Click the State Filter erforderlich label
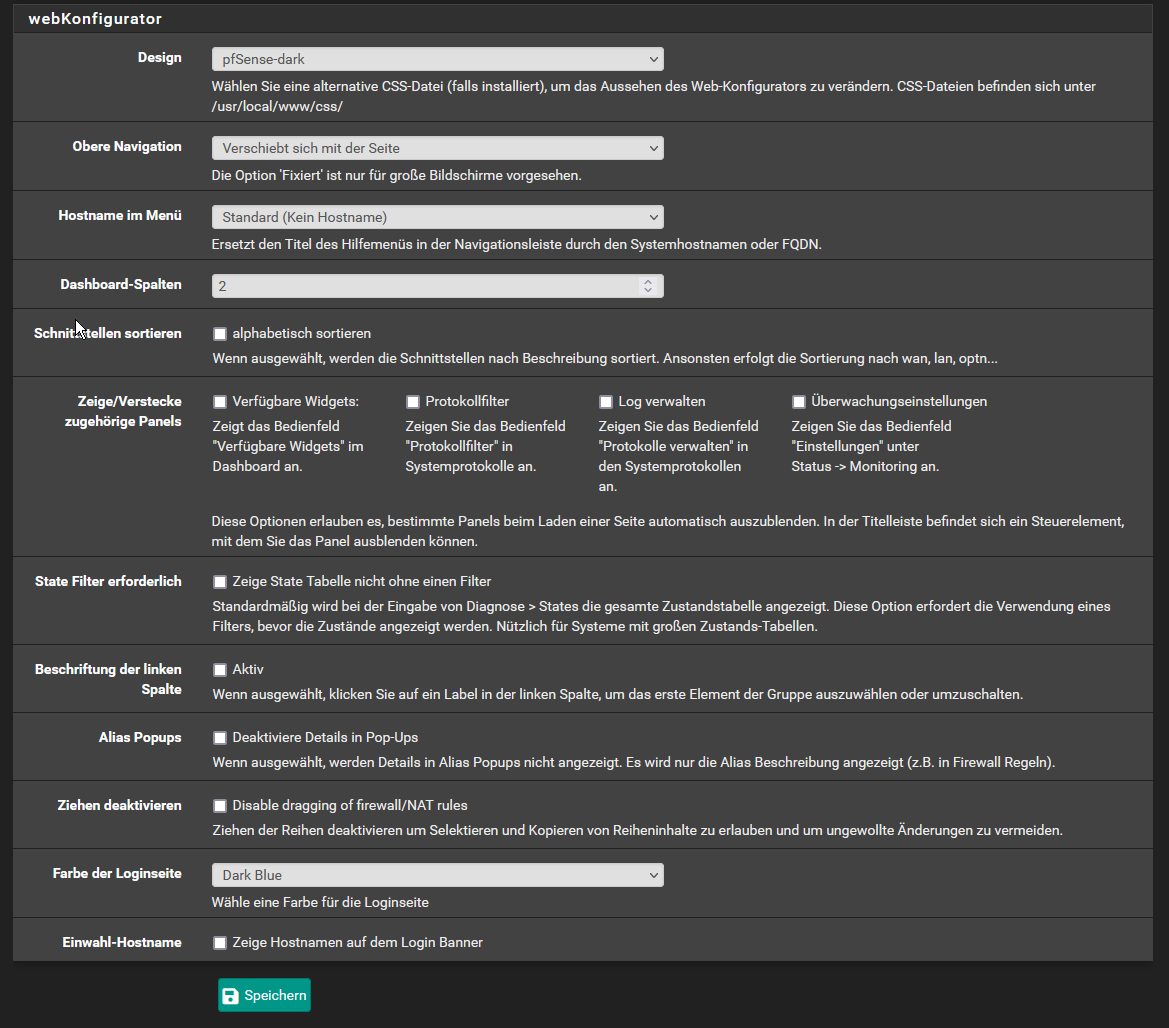 (x=108, y=581)
